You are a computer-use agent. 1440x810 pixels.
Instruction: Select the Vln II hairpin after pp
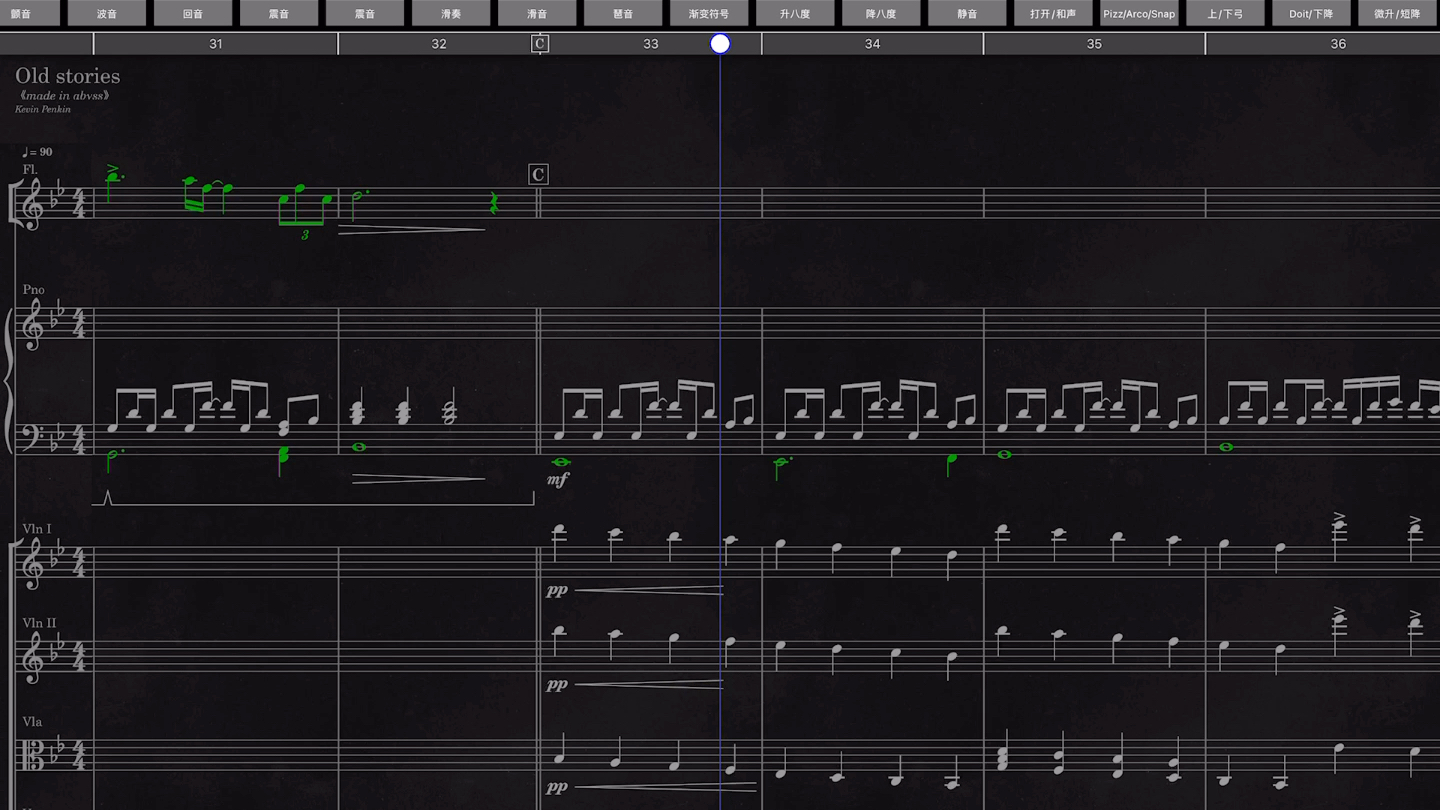tap(649, 685)
